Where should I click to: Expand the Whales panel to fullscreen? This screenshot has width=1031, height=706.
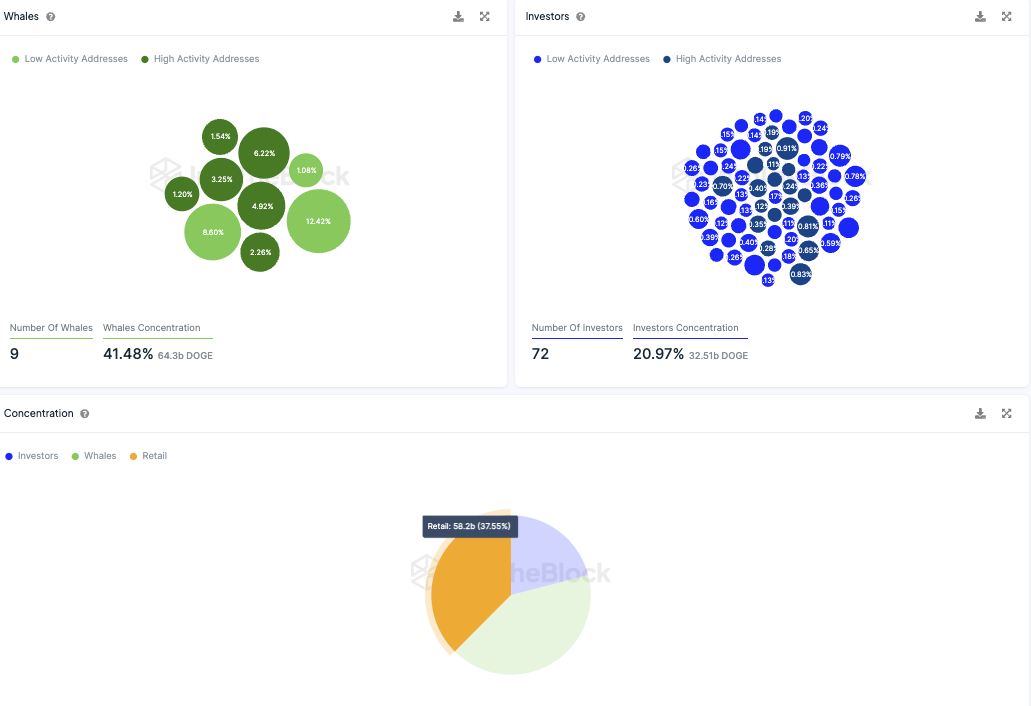[x=485, y=16]
